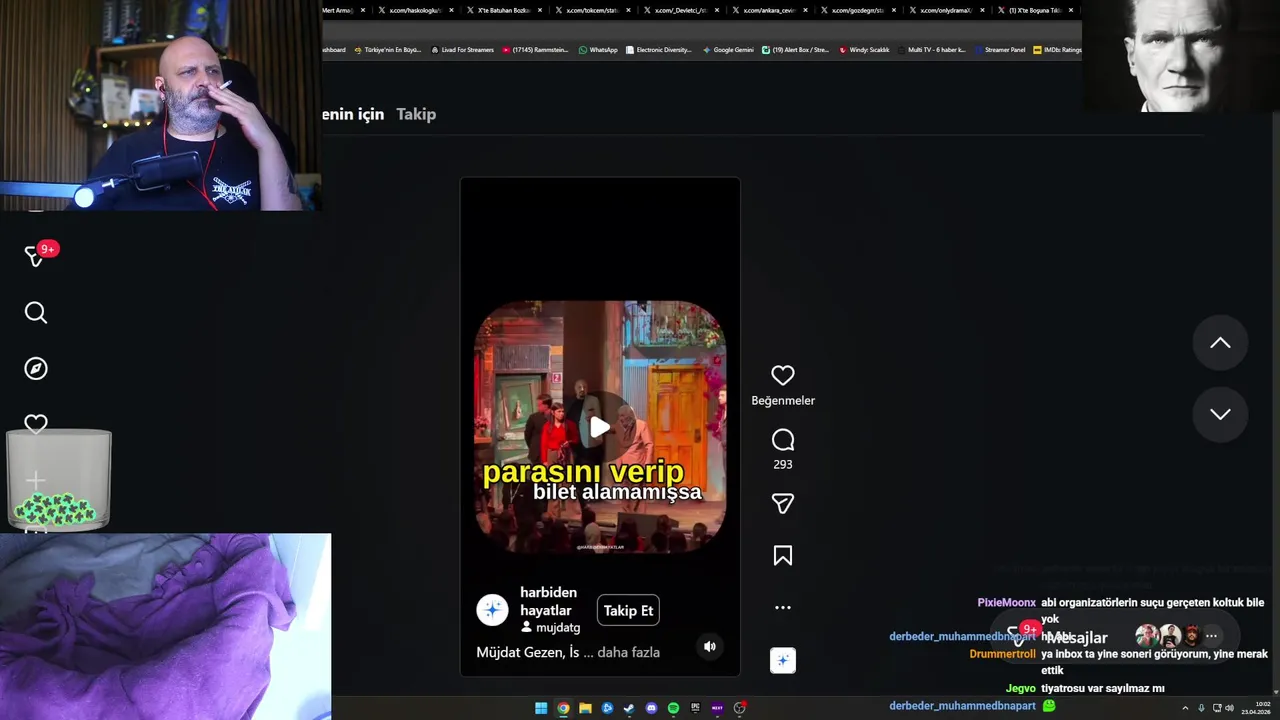Open Windy: Sıcaklık bookmark
This screenshot has height=720, width=1280.
click(865, 50)
